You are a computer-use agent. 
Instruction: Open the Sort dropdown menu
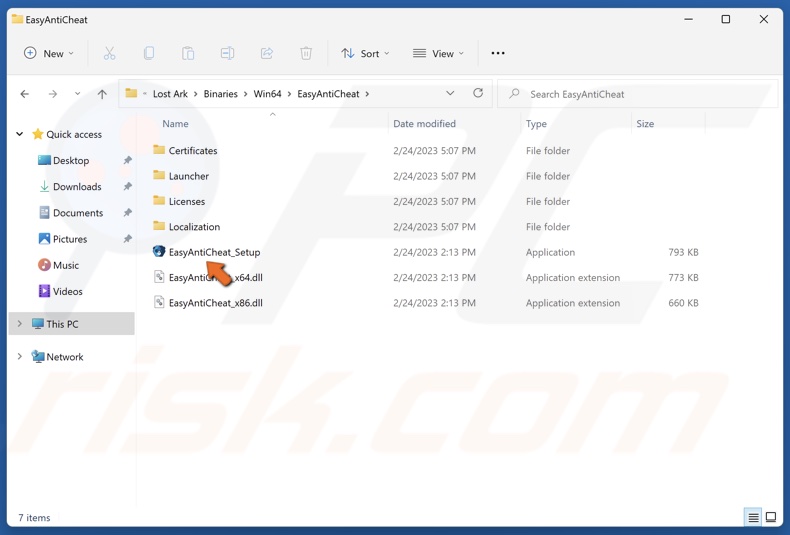coord(365,53)
